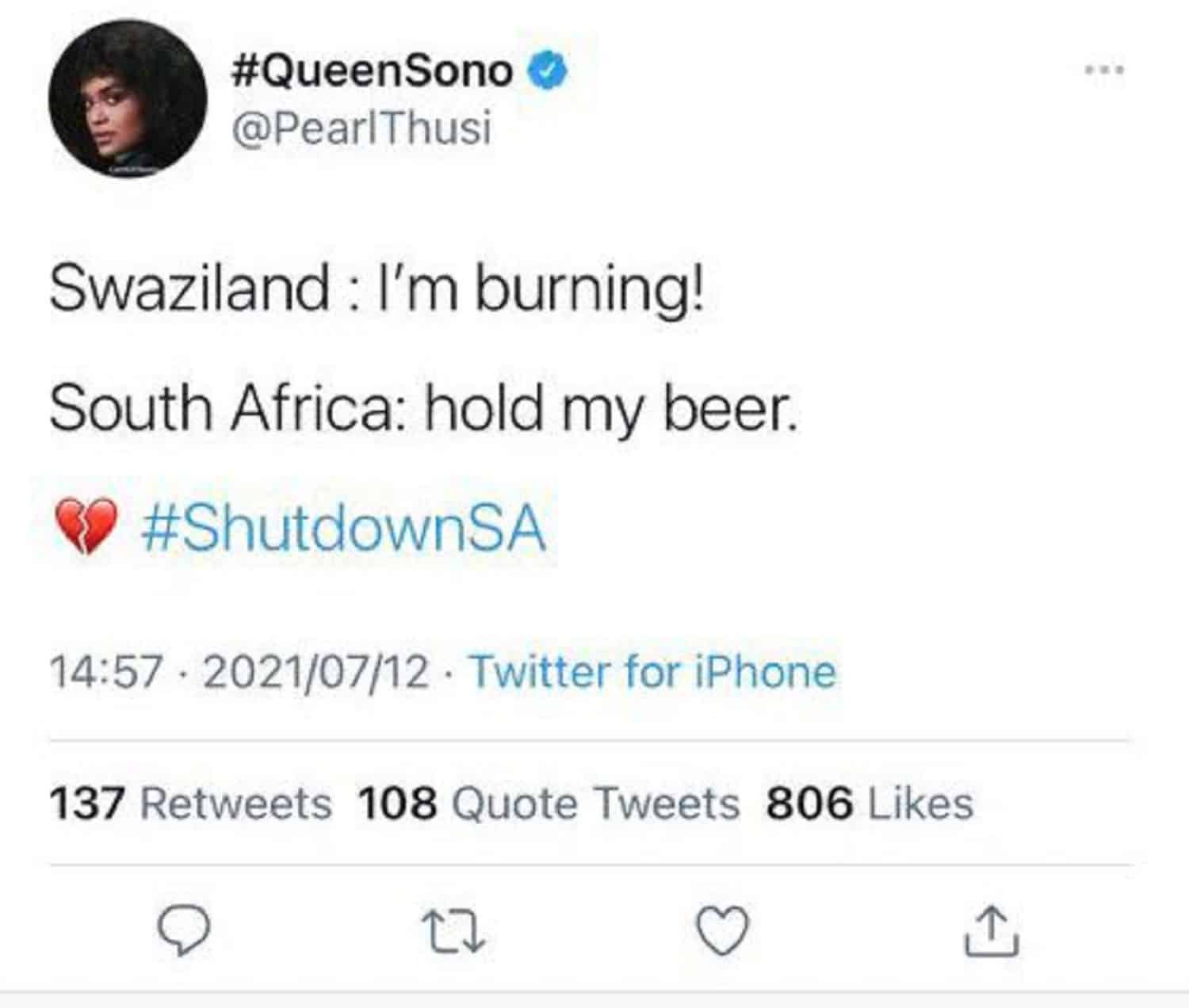This screenshot has height=1008, width=1189.
Task: Like the tweet with the heart icon
Action: tap(722, 931)
